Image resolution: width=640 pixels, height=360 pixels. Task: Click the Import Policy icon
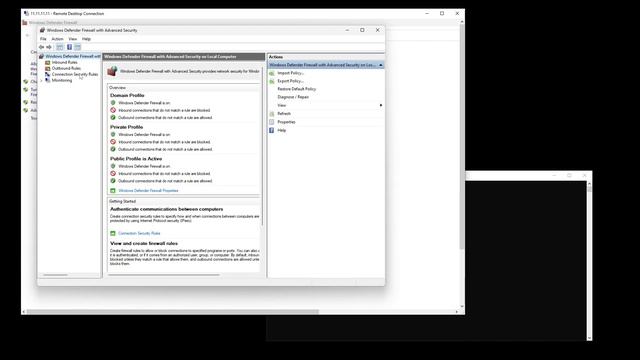click(x=272, y=73)
